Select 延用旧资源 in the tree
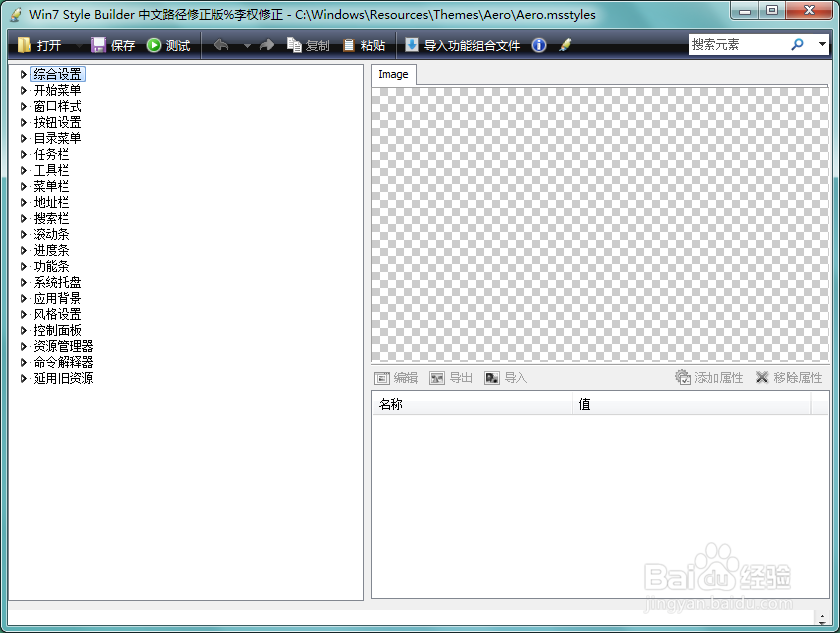The width and height of the screenshot is (840, 633). pyautogui.click(x=63, y=379)
